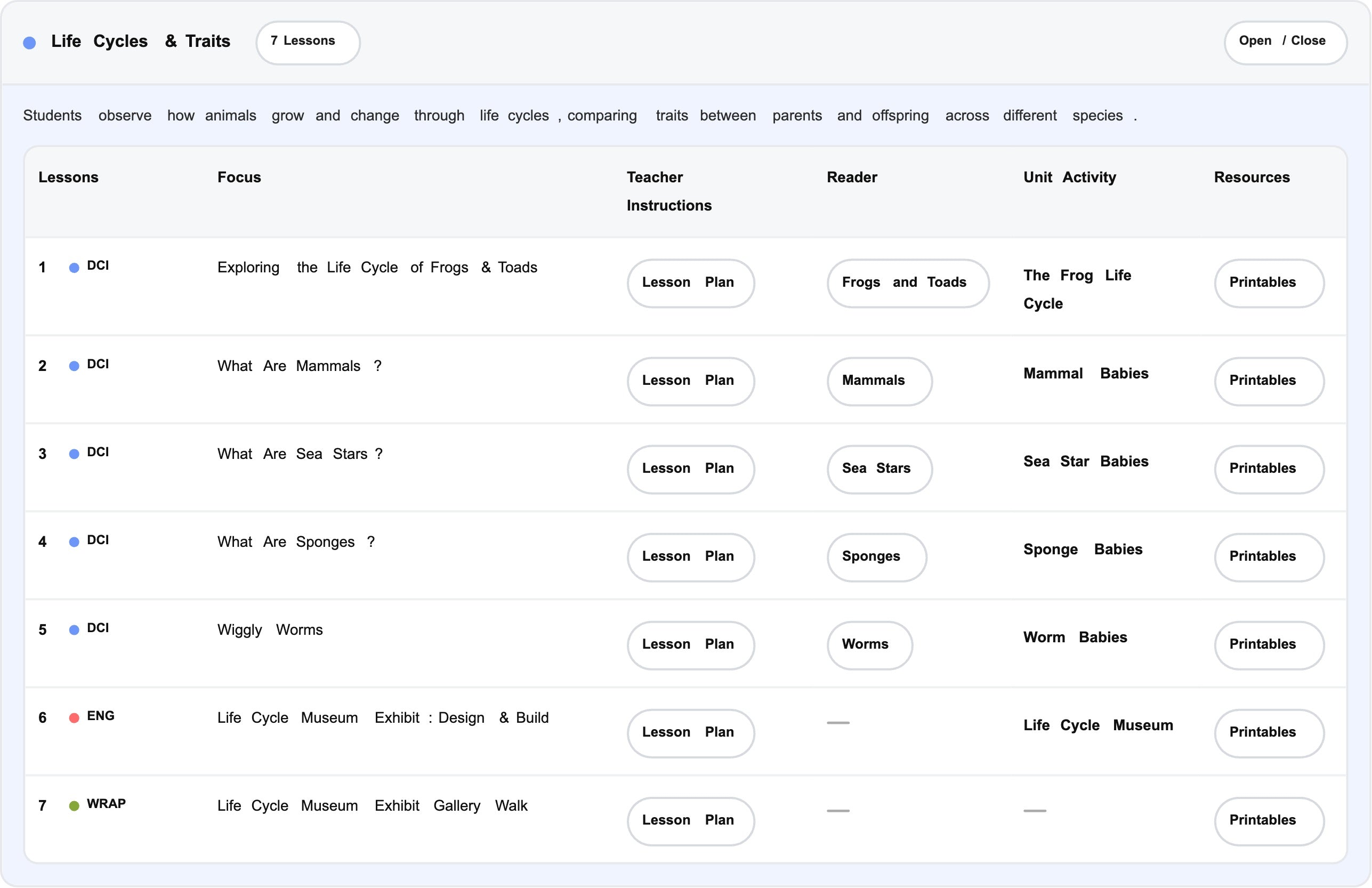Click The Frog Life Cycle unit activity
This screenshot has width=1372, height=888.
tap(1077, 289)
